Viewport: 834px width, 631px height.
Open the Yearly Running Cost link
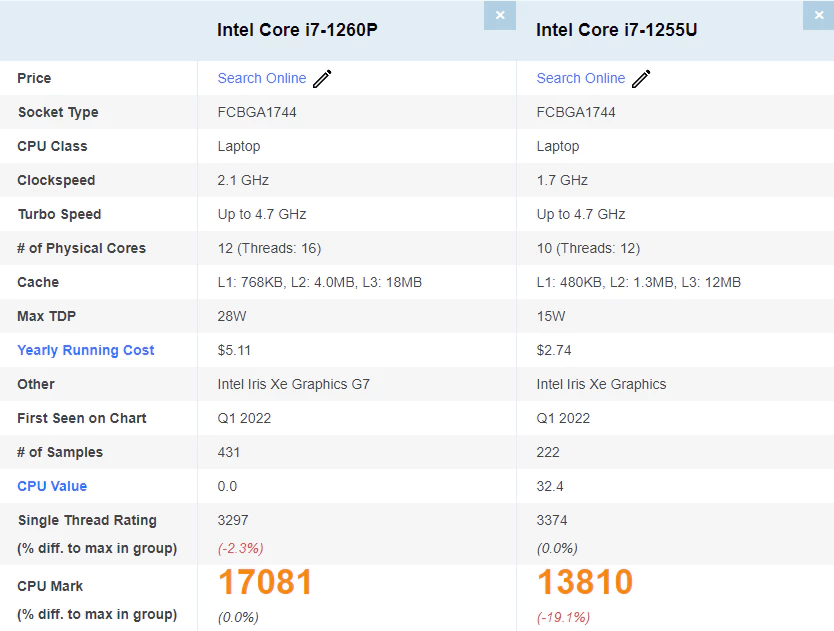coord(86,350)
